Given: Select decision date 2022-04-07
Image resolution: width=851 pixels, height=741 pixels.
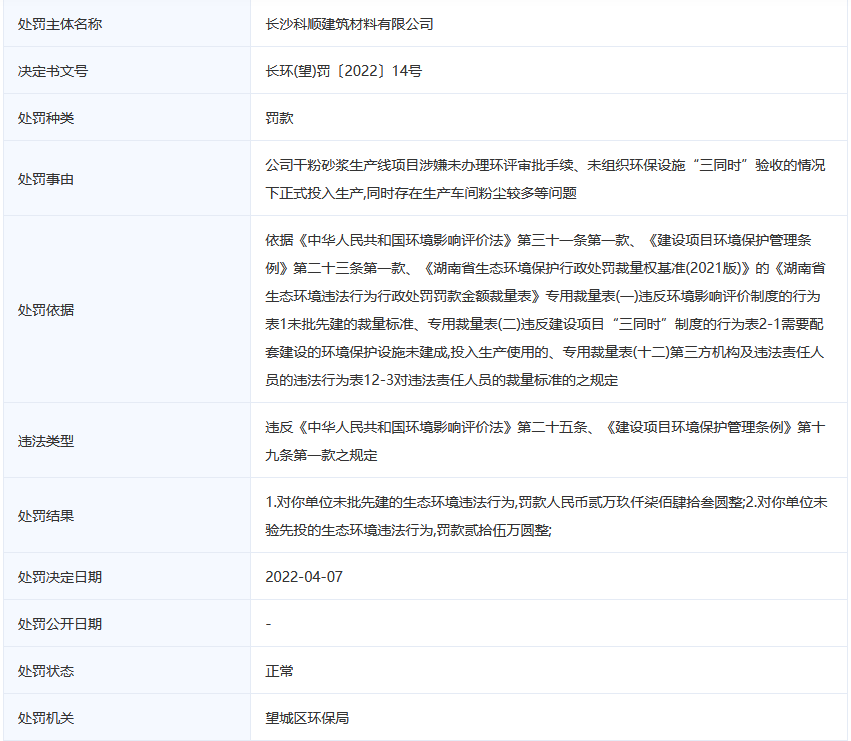Looking at the screenshot, I should [304, 577].
